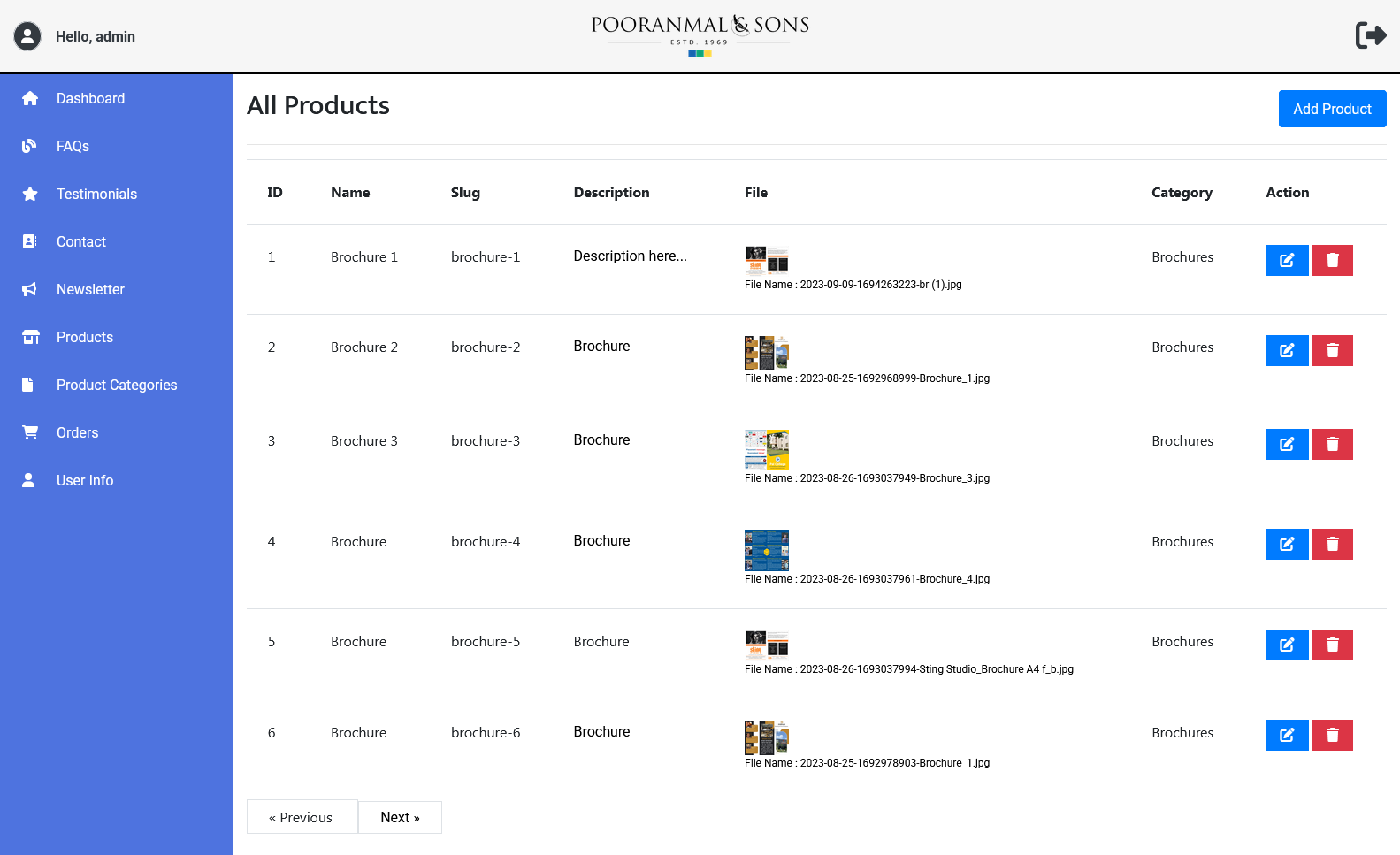Open the Testimonials section
1400x855 pixels.
pos(96,194)
